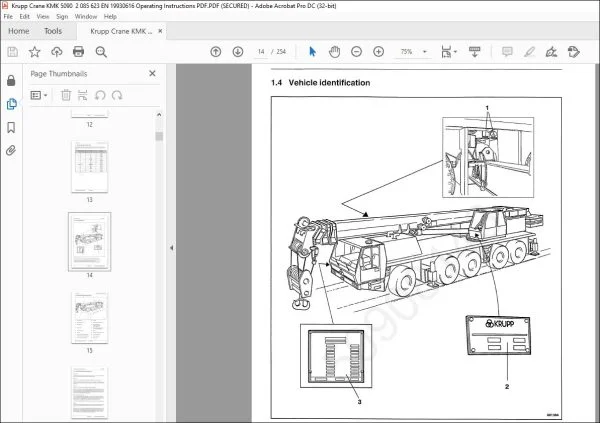Image resolution: width=600 pixels, height=423 pixels.
Task: Switch to the Home tab
Action: [x=19, y=31]
